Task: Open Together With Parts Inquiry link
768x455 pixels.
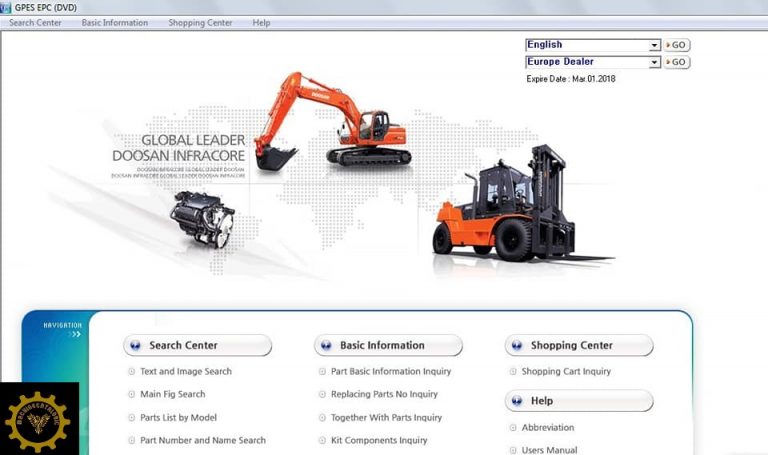Action: point(386,417)
